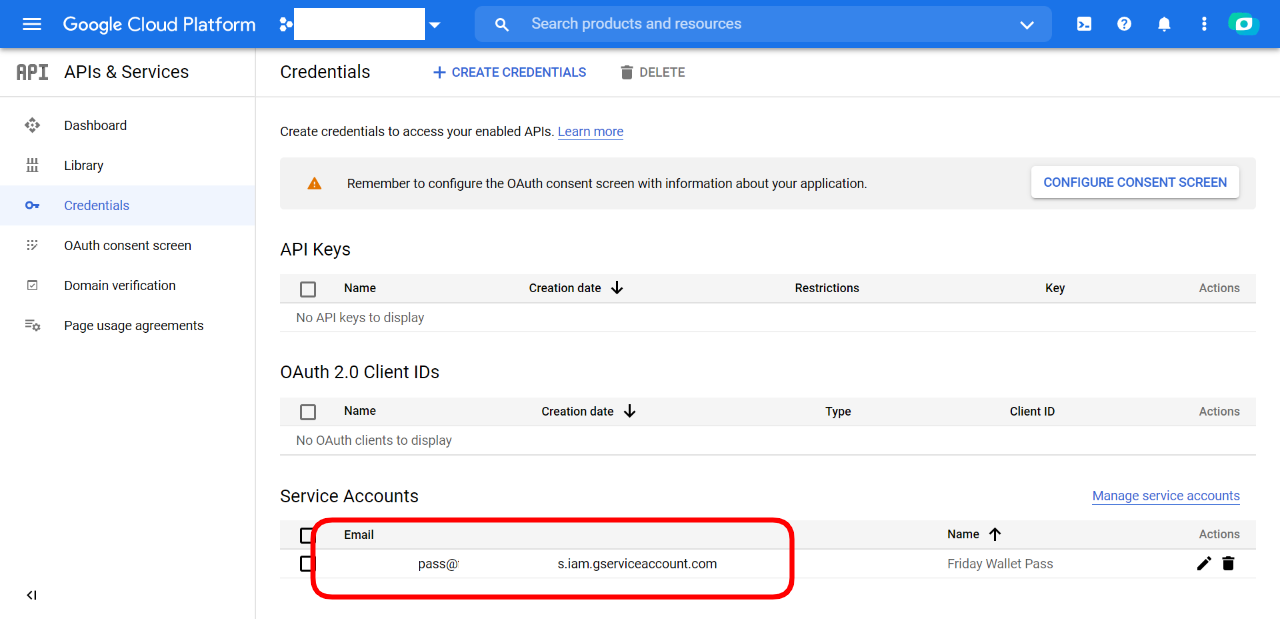Viewport: 1280px width, 619px height.
Task: Toggle the Service Accounts select-all checkbox
Action: point(306,535)
